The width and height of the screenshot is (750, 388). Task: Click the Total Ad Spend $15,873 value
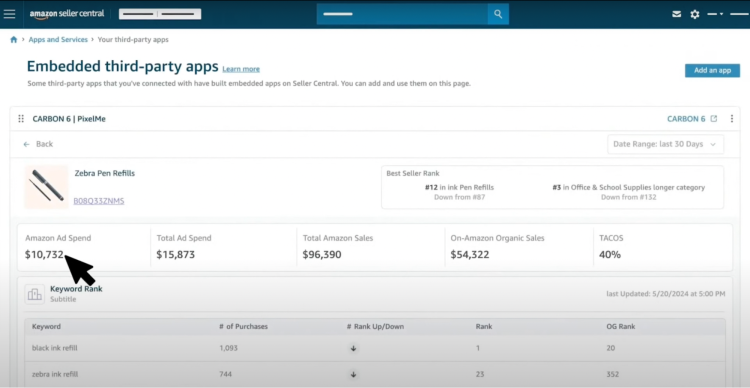(x=176, y=255)
